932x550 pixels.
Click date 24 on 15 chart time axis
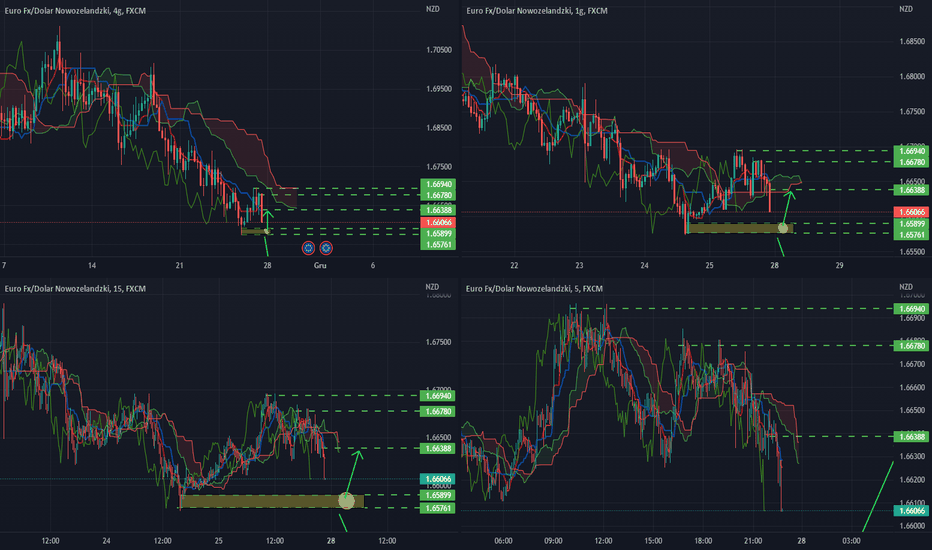tap(106, 541)
